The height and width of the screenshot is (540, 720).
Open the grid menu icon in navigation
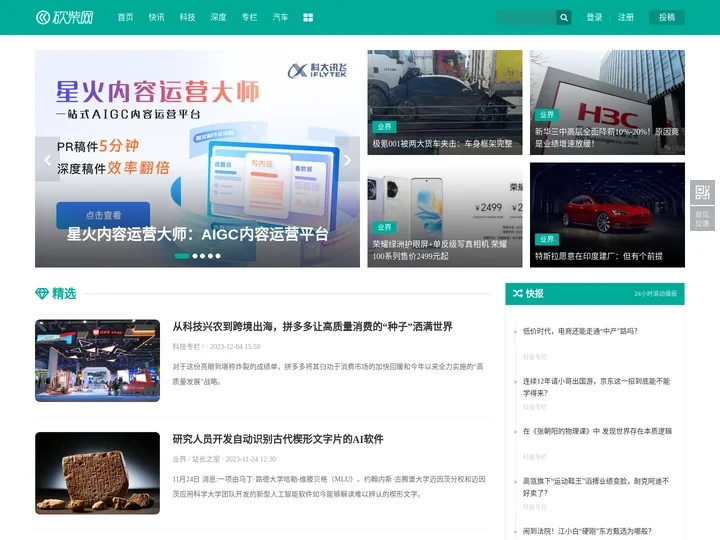(x=308, y=17)
